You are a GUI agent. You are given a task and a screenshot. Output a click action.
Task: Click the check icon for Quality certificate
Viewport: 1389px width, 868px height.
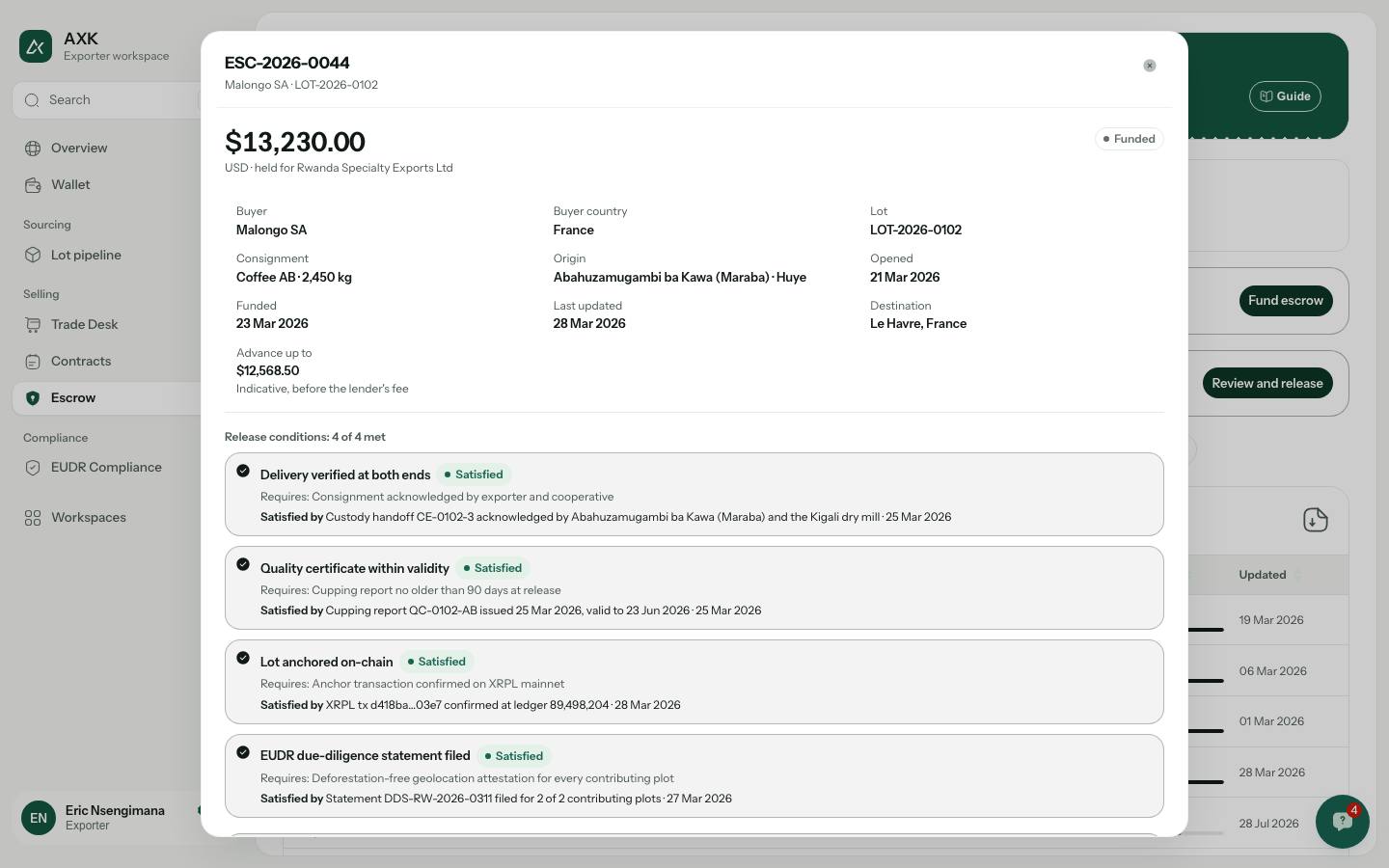[243, 564]
